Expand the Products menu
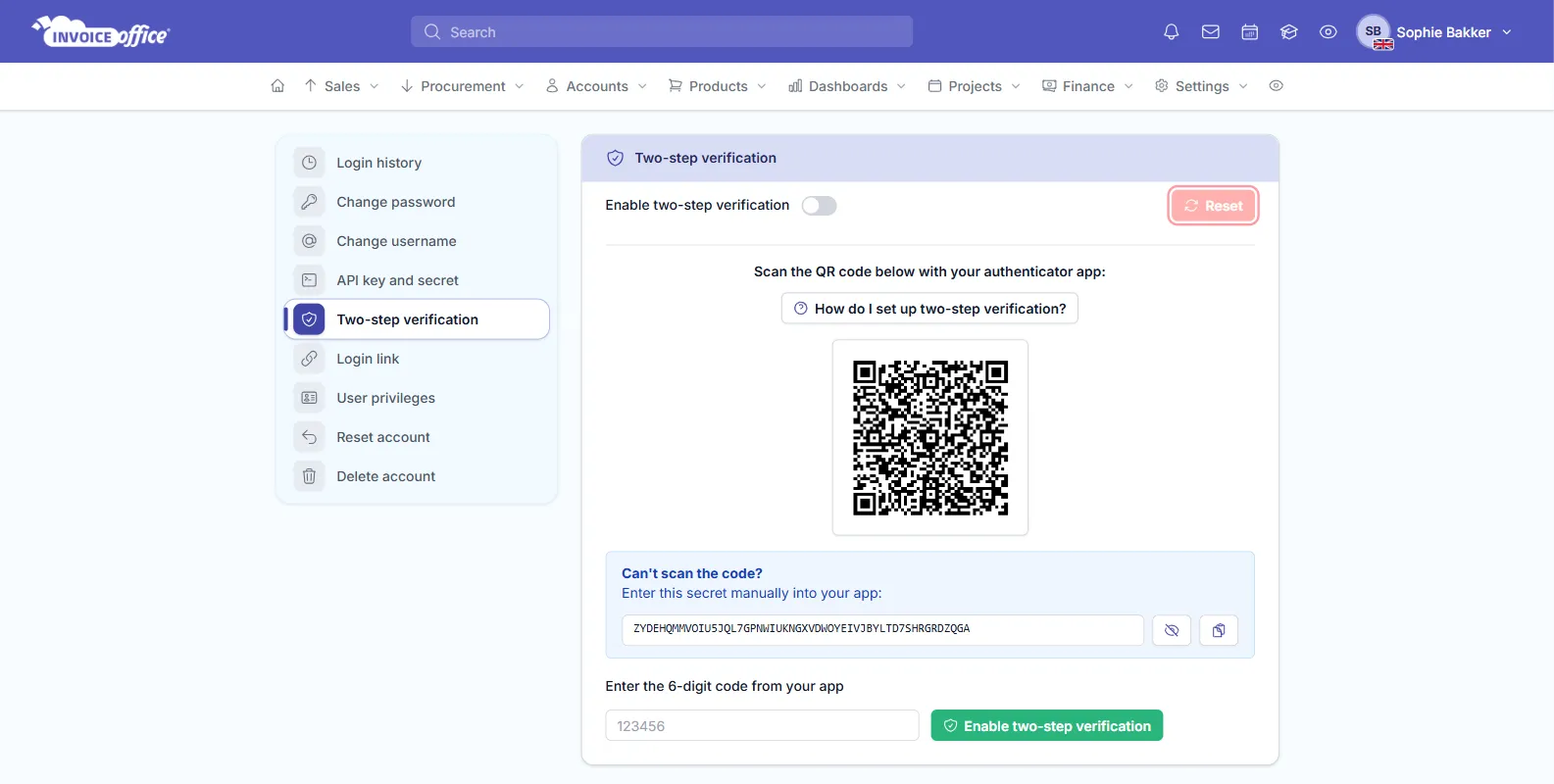 coord(717,86)
